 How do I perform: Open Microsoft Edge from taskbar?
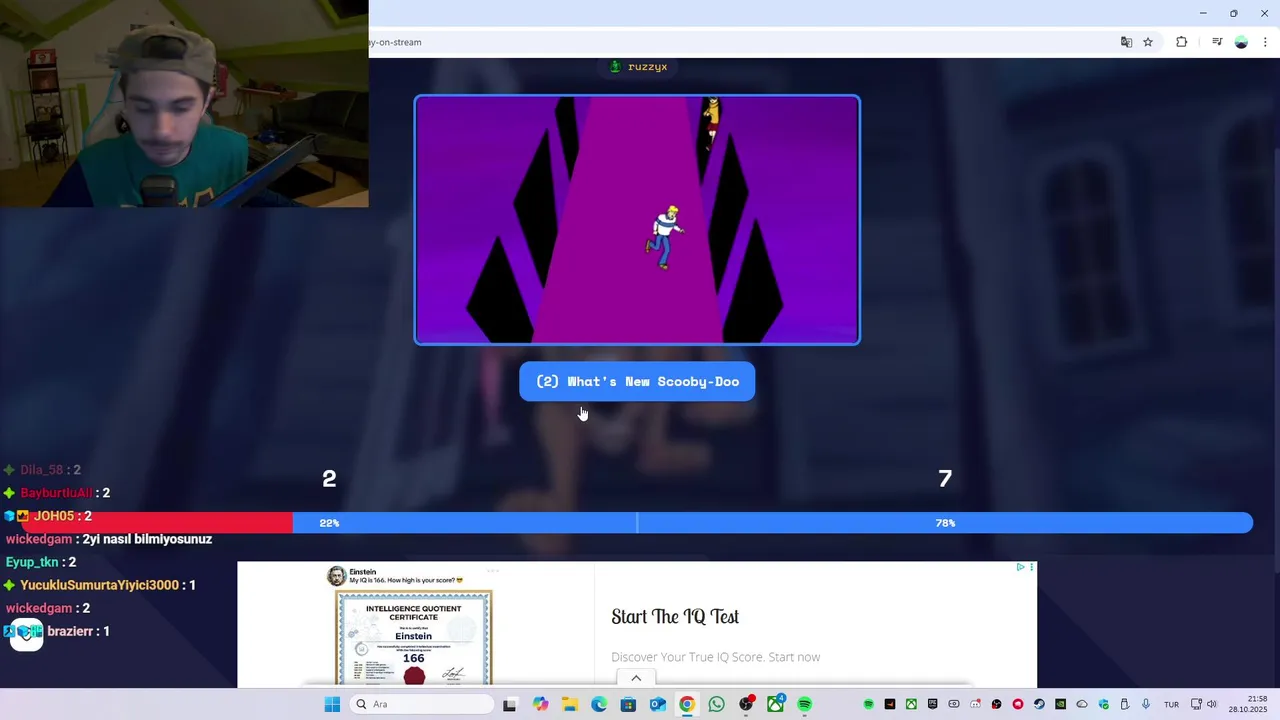(599, 704)
